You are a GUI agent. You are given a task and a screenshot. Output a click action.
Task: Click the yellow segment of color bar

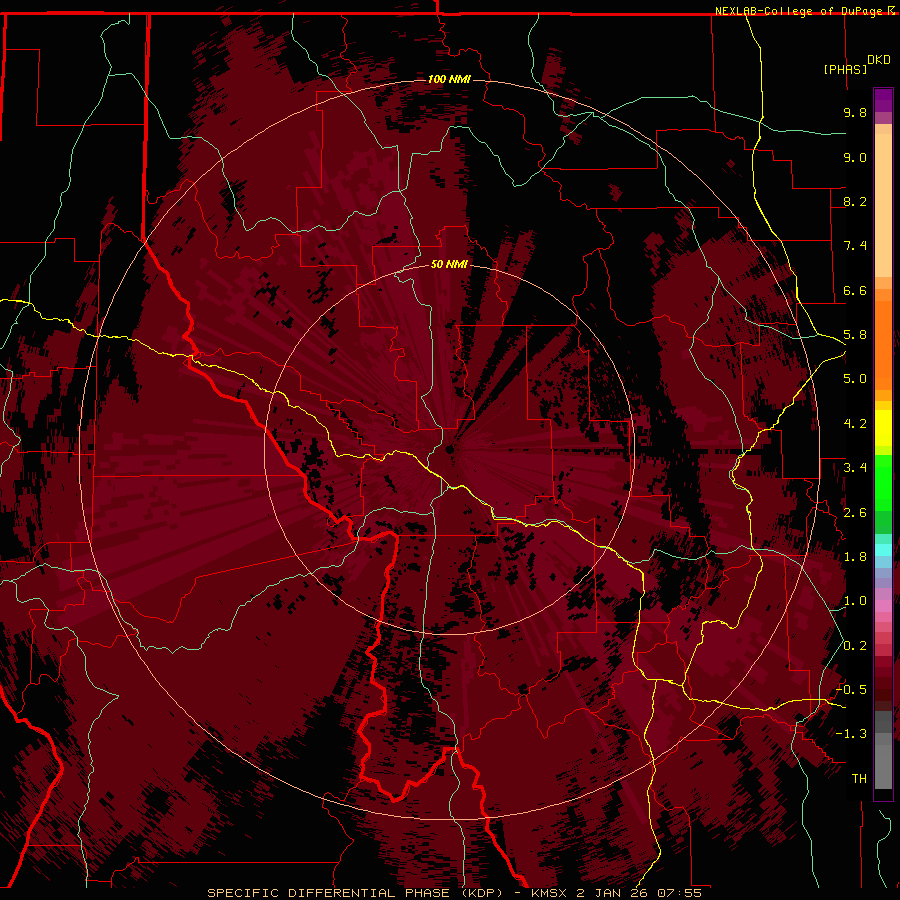(x=883, y=428)
